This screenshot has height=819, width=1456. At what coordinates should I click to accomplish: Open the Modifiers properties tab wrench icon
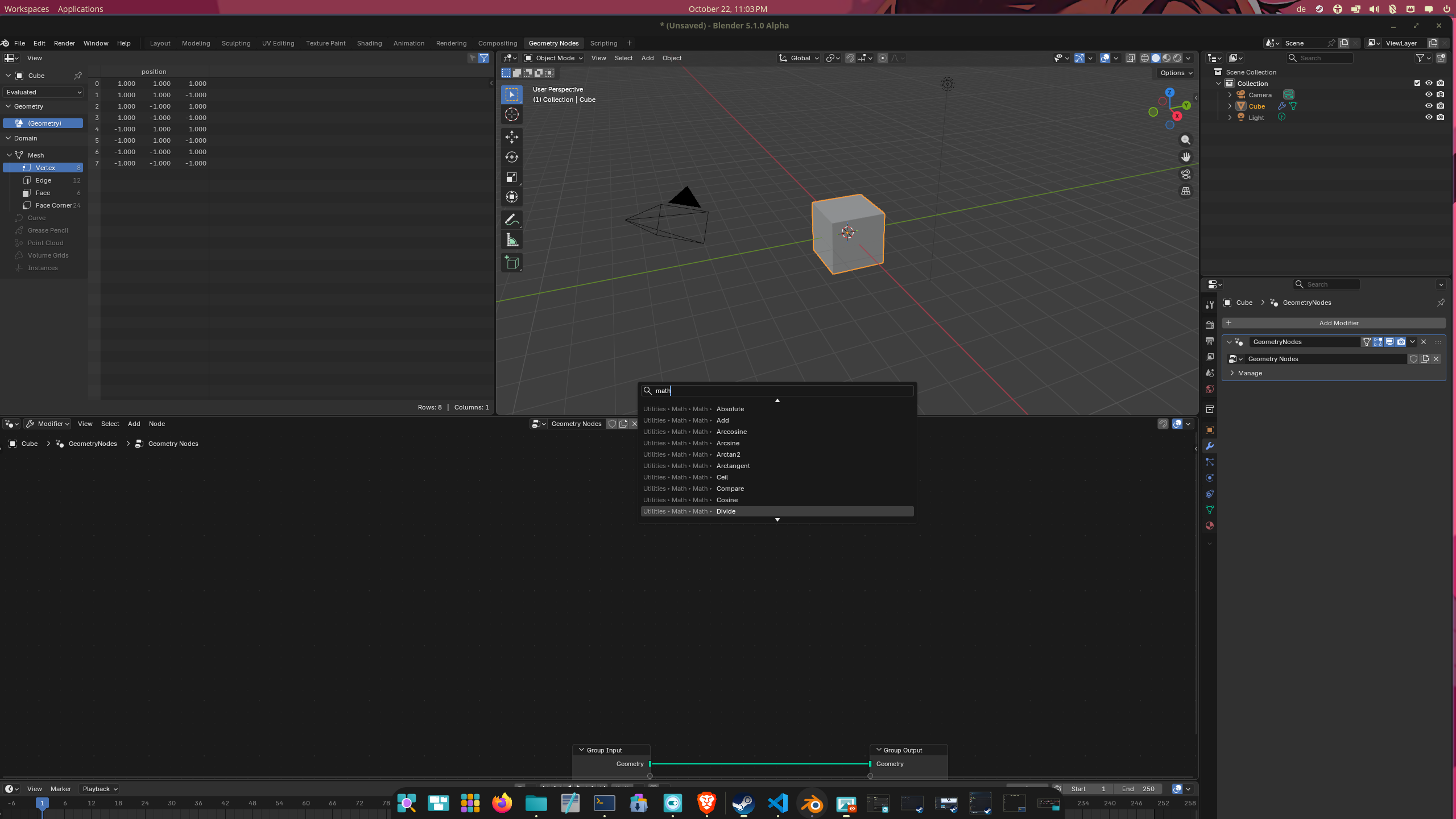pyautogui.click(x=1210, y=446)
